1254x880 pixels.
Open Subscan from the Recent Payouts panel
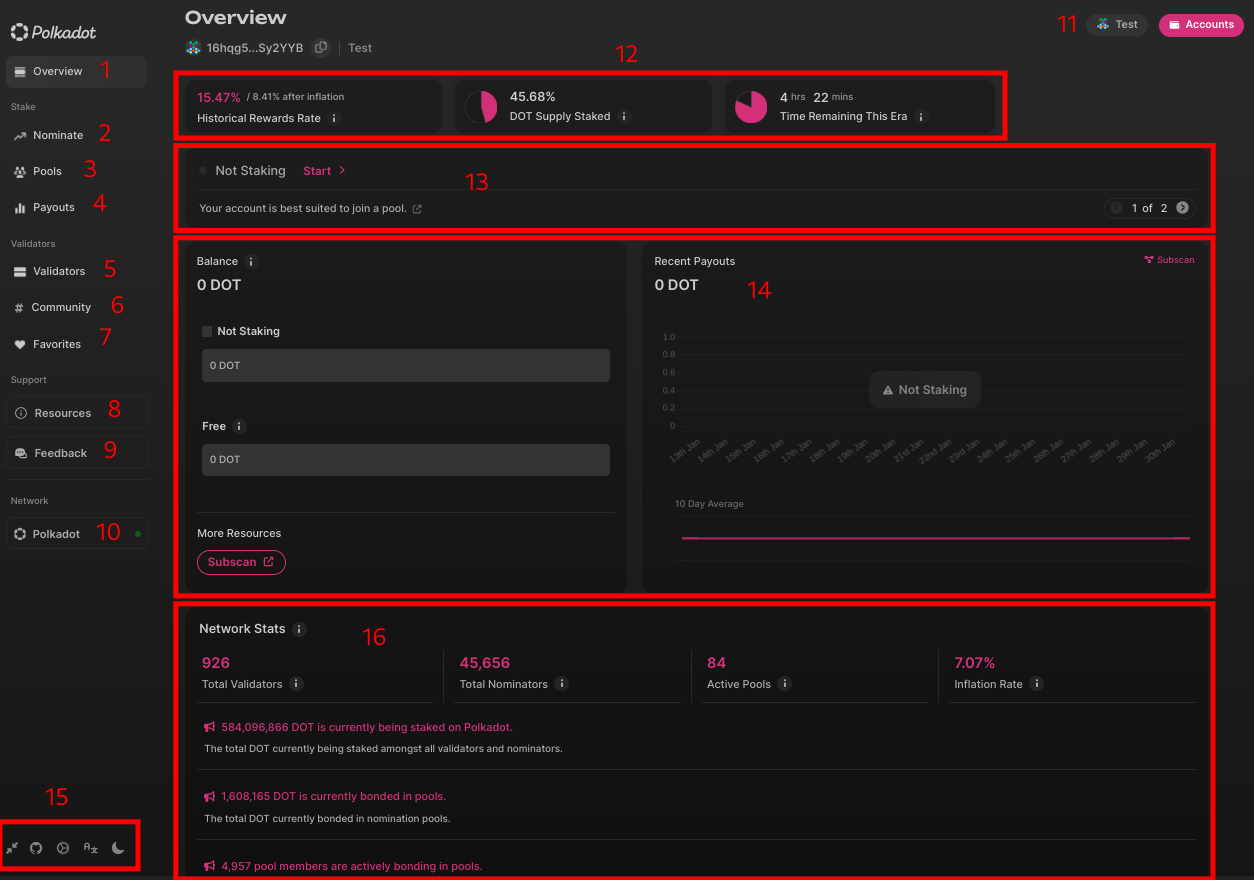click(1169, 260)
